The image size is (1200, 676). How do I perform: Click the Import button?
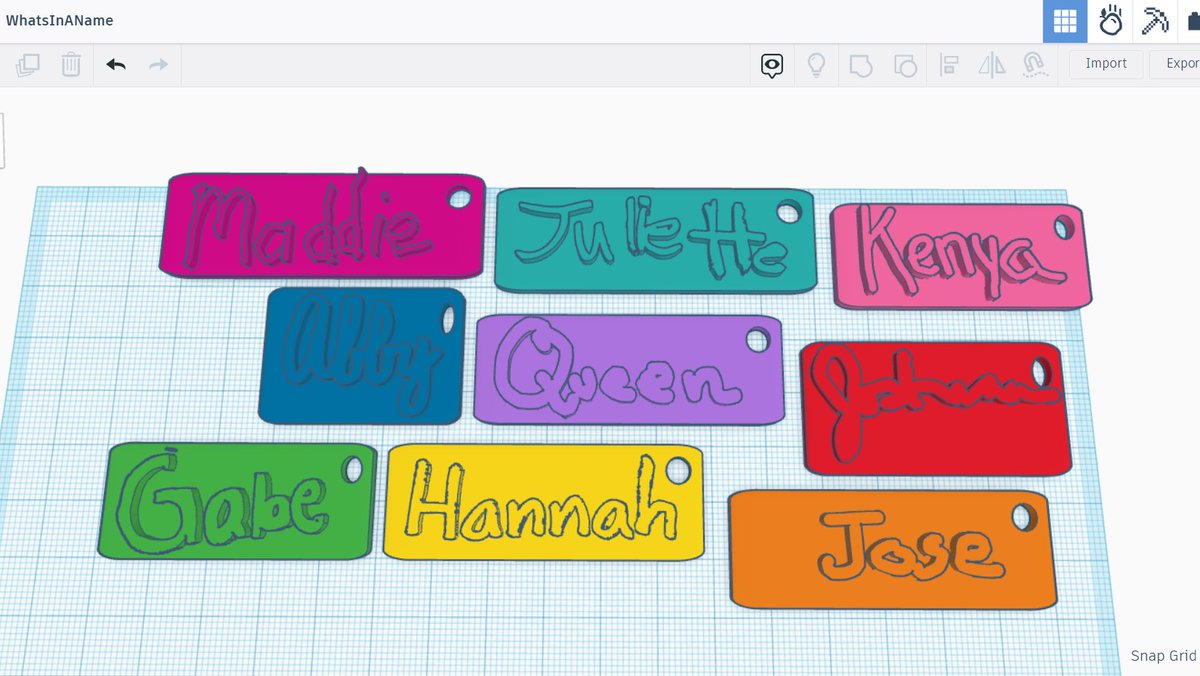[x=1105, y=63]
